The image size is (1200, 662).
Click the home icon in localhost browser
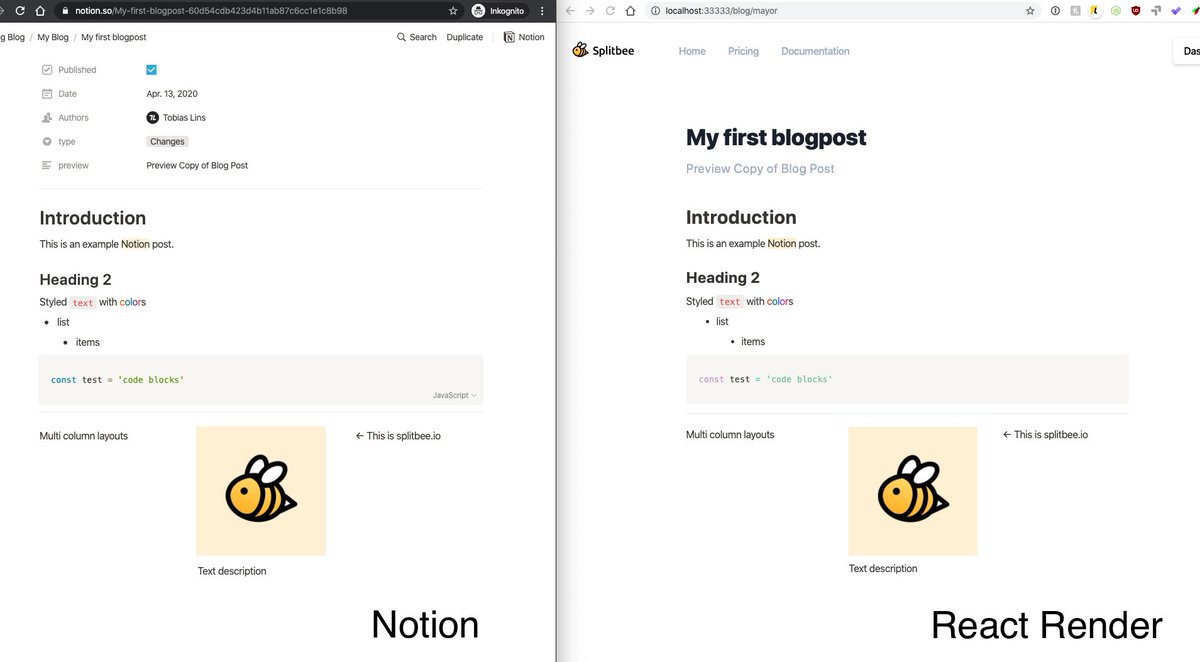pyautogui.click(x=630, y=11)
